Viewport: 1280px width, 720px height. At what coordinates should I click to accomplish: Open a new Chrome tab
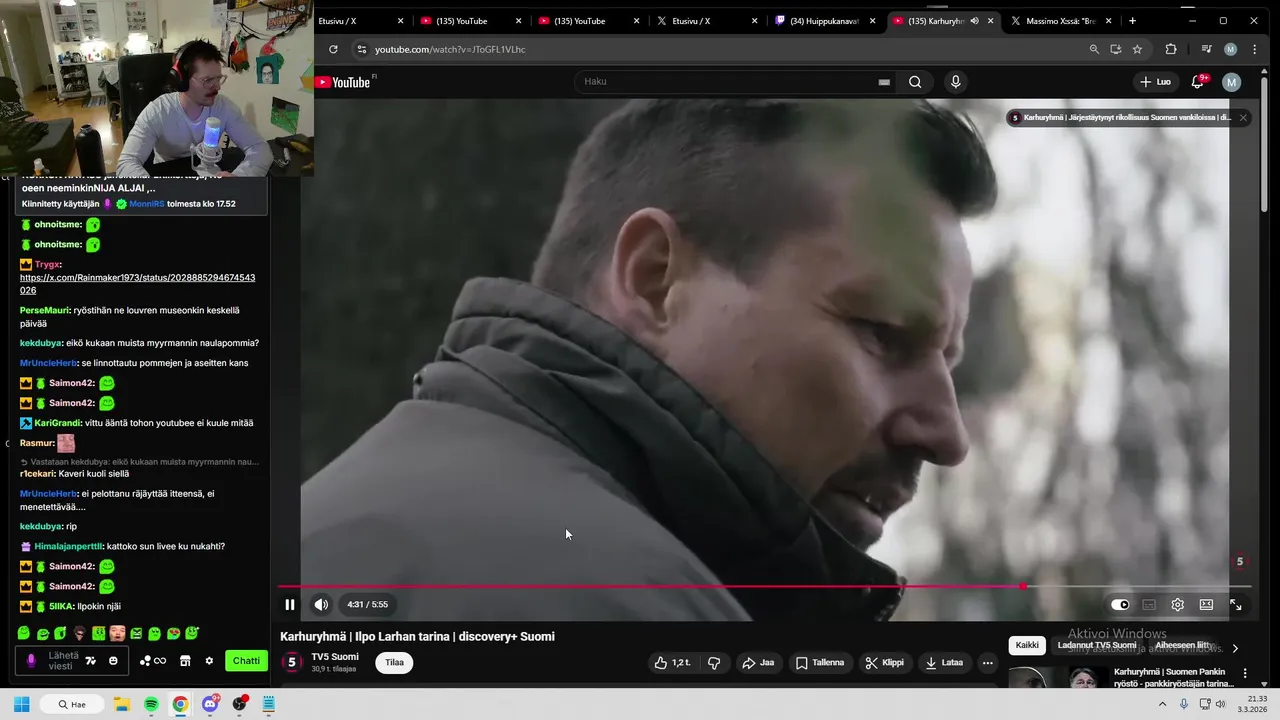[1132, 21]
